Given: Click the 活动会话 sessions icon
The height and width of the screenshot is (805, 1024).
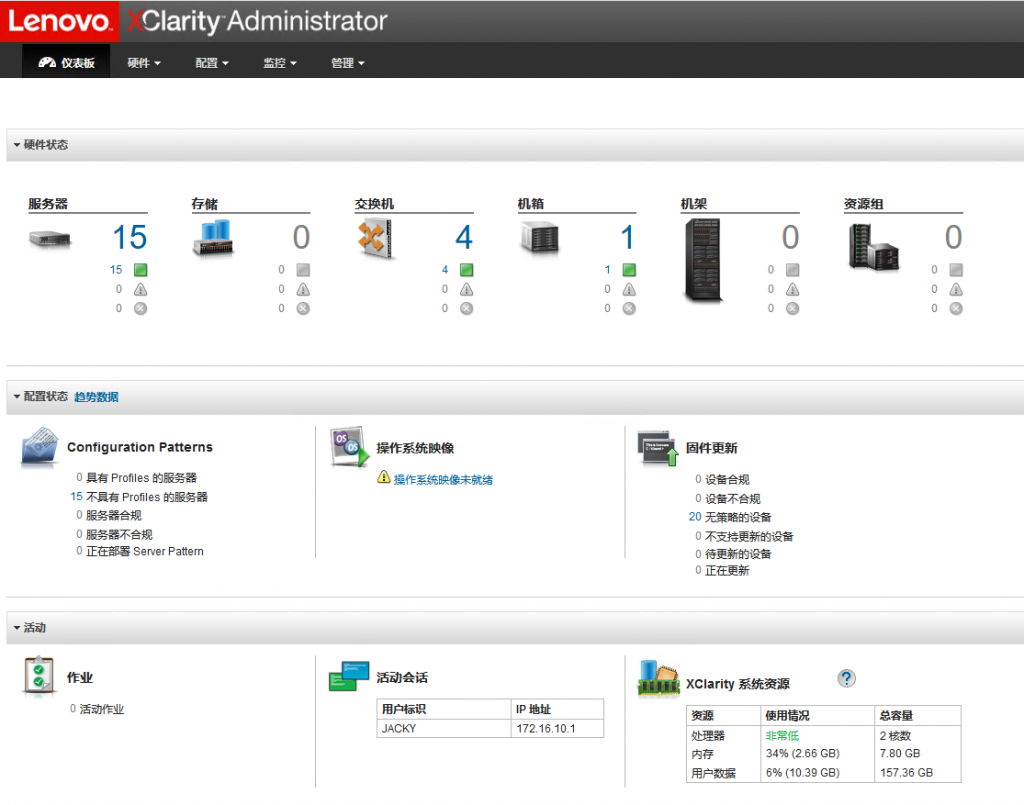Looking at the screenshot, I should click(x=349, y=676).
